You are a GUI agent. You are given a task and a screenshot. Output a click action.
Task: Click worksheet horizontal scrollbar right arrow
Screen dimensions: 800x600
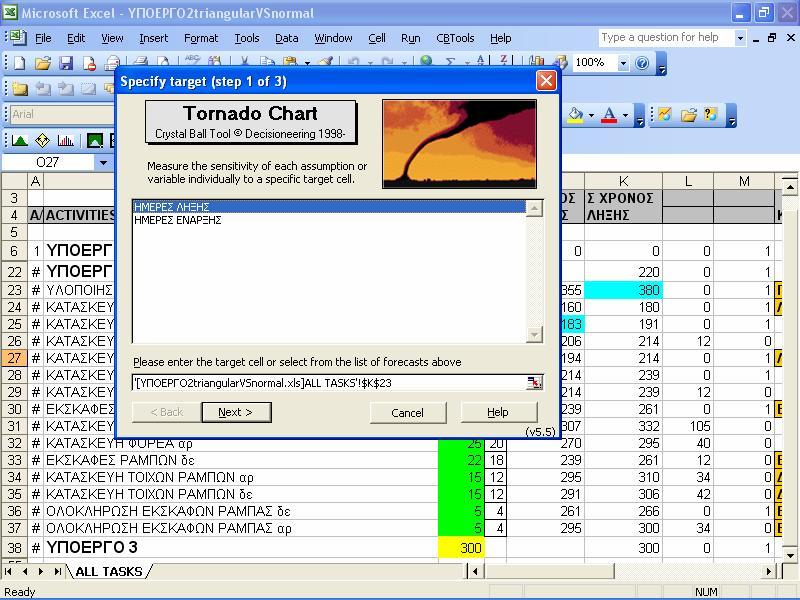pyautogui.click(x=769, y=571)
